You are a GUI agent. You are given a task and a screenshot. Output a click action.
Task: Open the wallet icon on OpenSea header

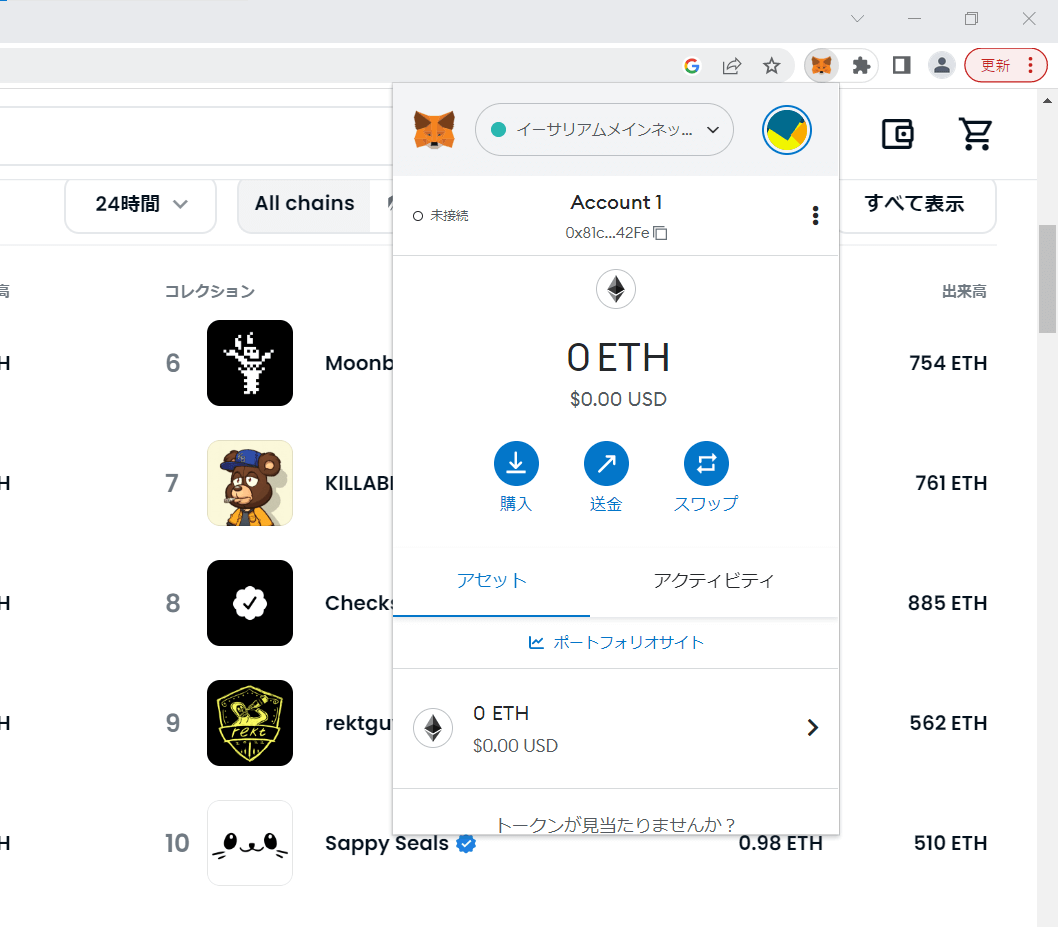coord(898,133)
